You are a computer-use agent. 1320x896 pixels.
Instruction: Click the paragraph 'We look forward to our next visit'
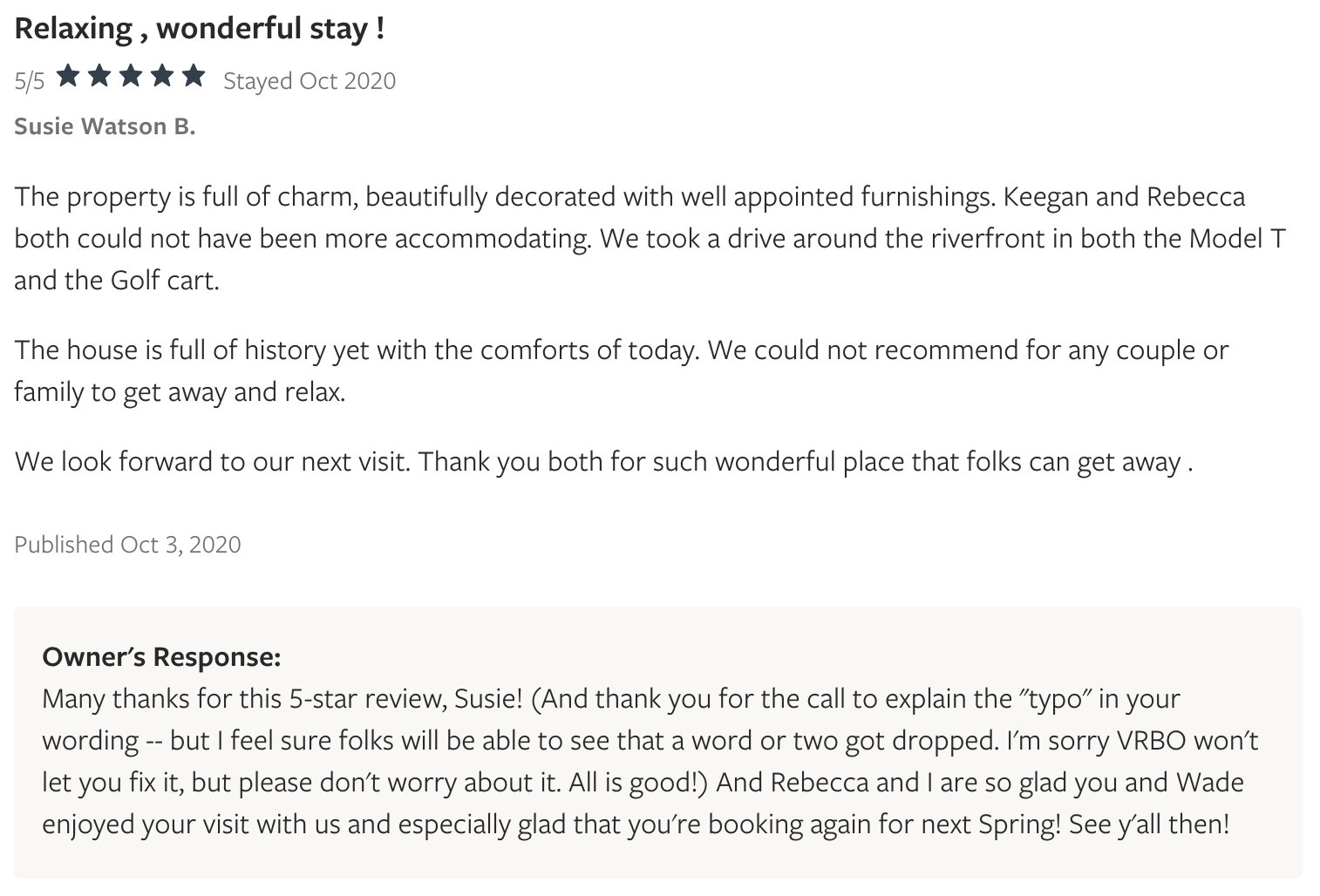(603, 461)
